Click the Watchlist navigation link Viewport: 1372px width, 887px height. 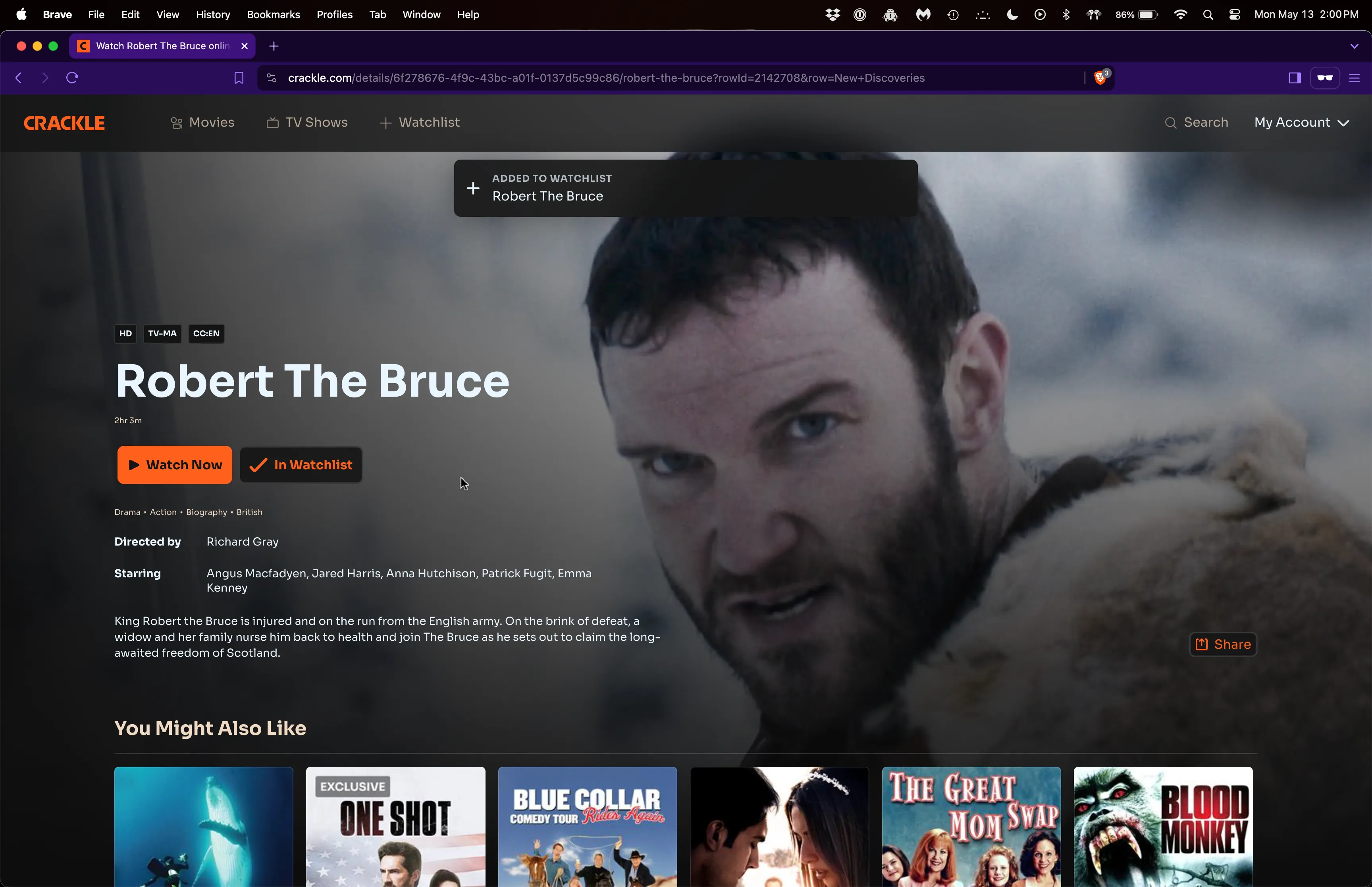point(419,122)
